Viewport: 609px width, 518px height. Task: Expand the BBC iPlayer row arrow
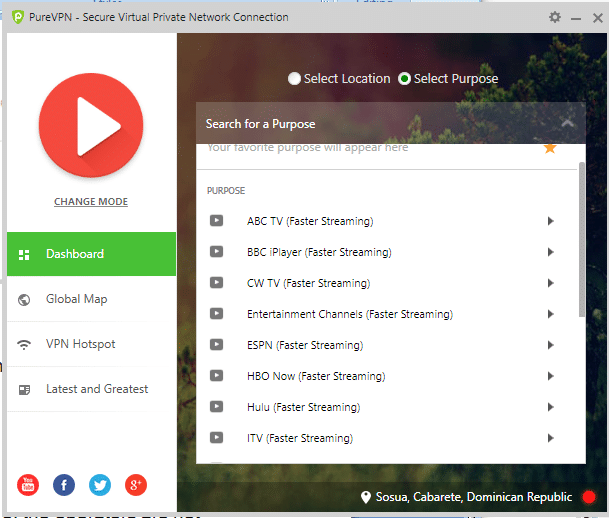tap(550, 252)
